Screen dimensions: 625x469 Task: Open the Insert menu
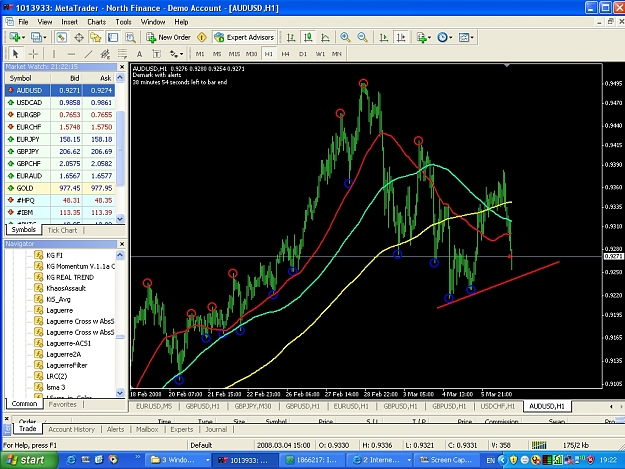pos(69,22)
